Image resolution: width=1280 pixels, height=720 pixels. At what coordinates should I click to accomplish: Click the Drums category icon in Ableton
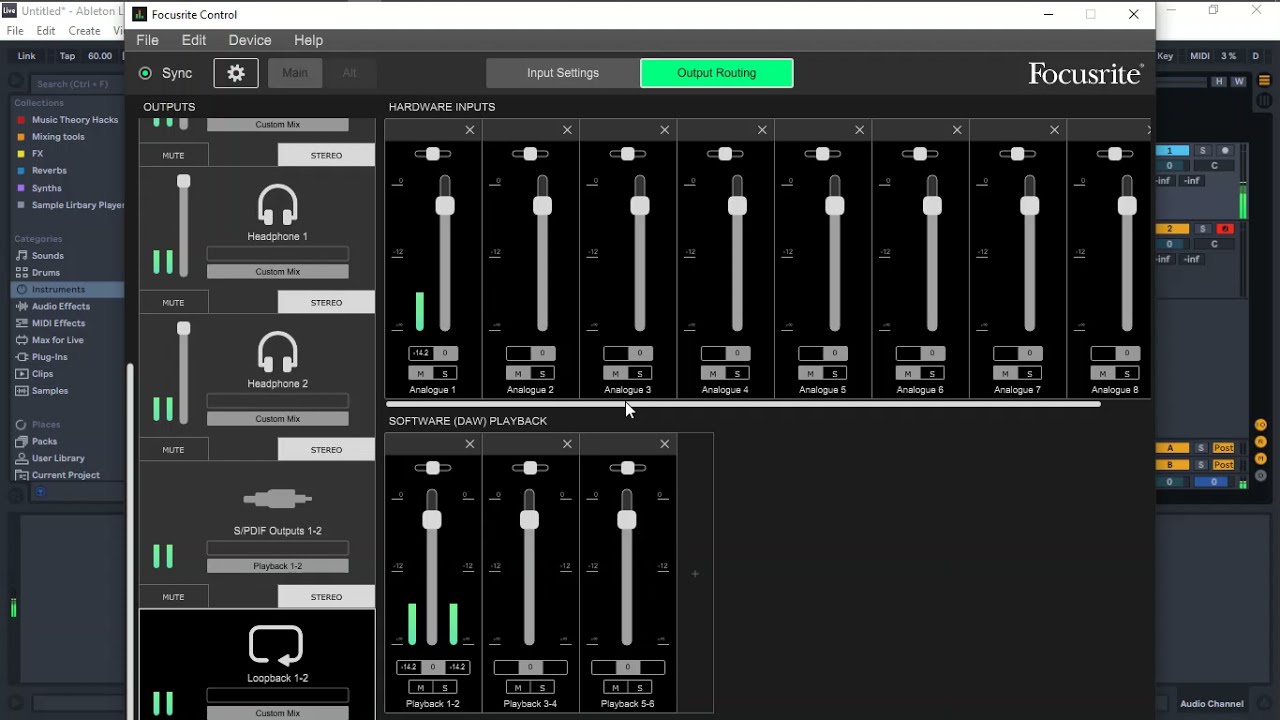(x=21, y=273)
